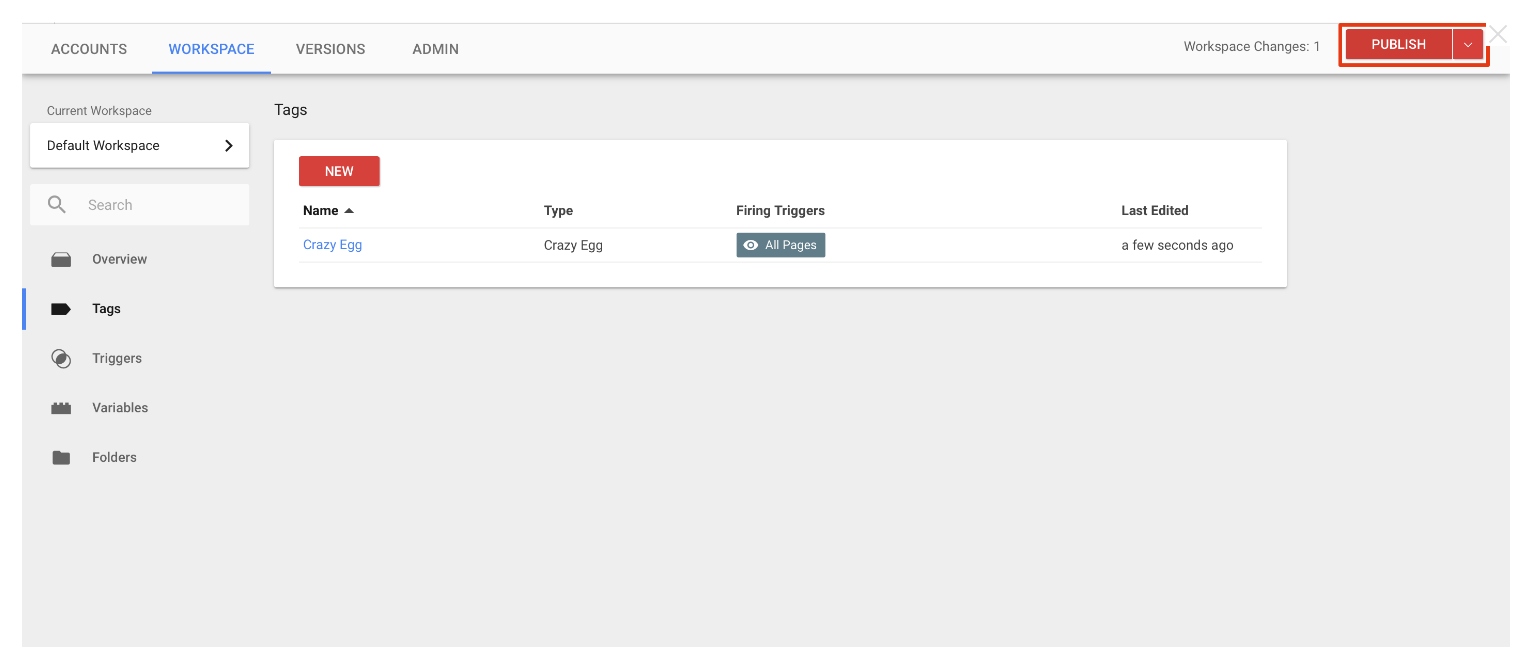Create a new tag with NEW button

(339, 171)
